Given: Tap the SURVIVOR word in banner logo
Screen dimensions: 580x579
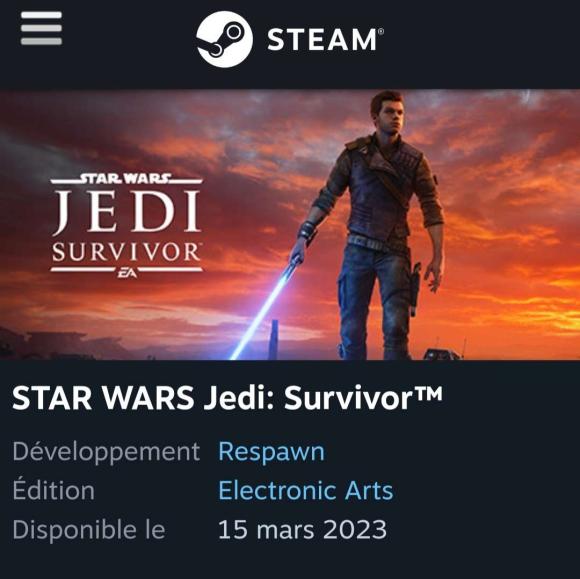Looking at the screenshot, I should click(x=127, y=252).
